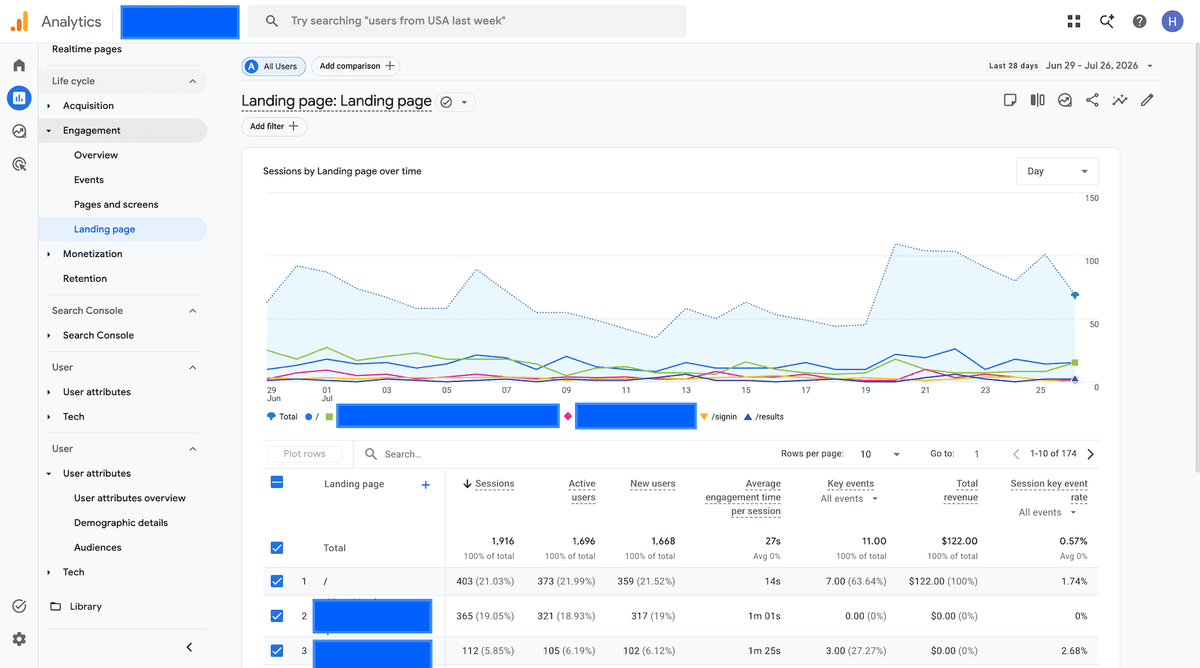Sort by Total revenue column
The height and width of the screenshot is (668, 1200).
pyautogui.click(x=961, y=490)
